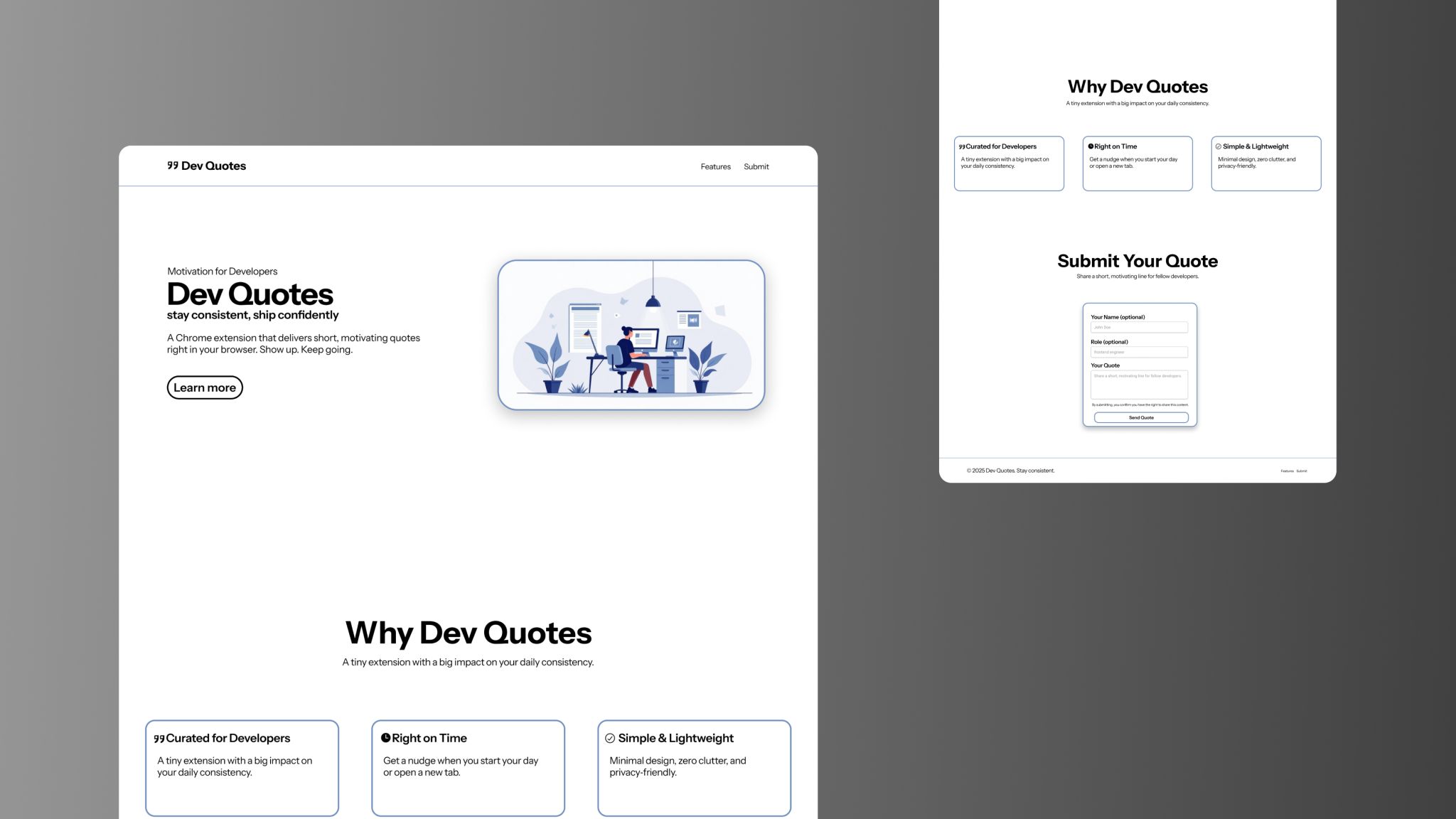The image size is (1456, 819).
Task: Click quote icon on large Curated for Developers card
Action: click(x=159, y=739)
